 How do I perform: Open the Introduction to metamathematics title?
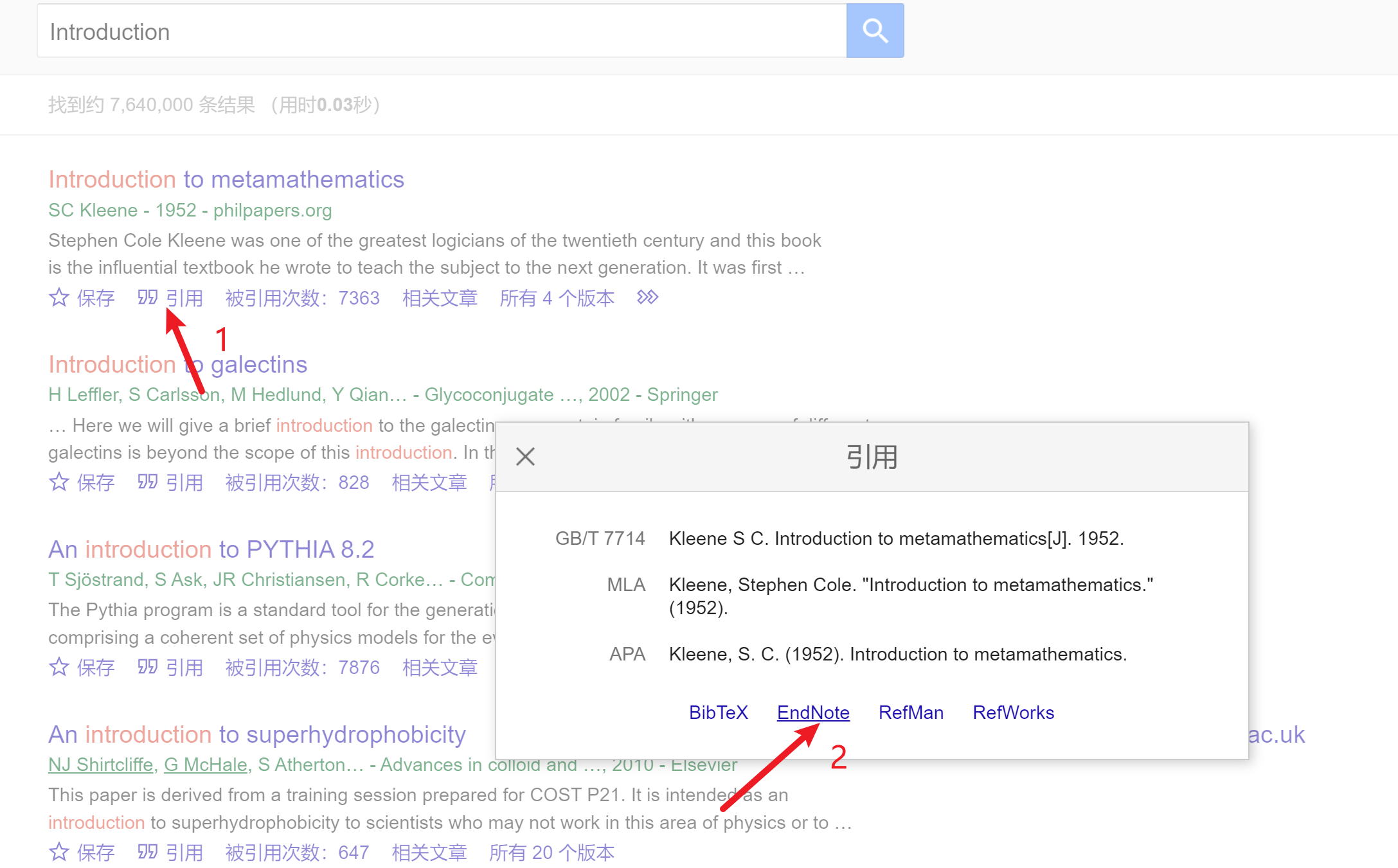(x=226, y=179)
